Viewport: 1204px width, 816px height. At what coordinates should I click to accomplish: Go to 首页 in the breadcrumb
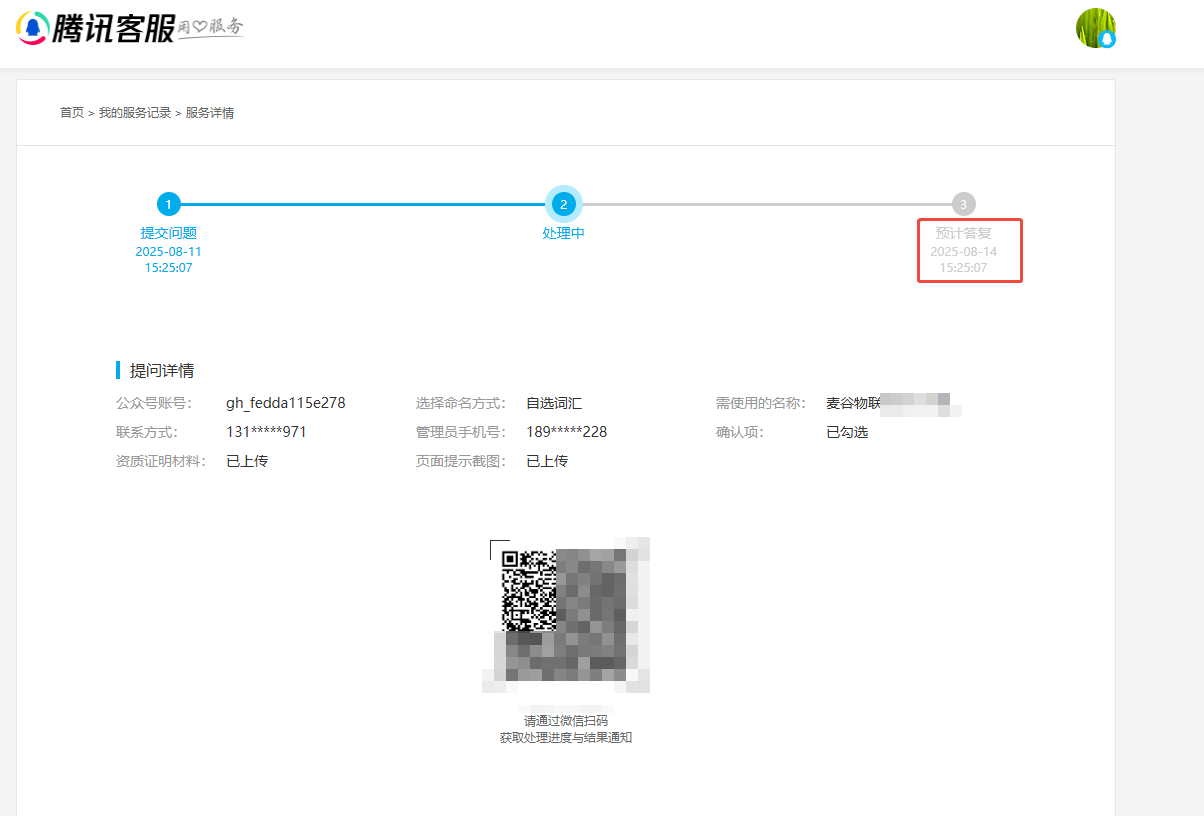pos(72,113)
